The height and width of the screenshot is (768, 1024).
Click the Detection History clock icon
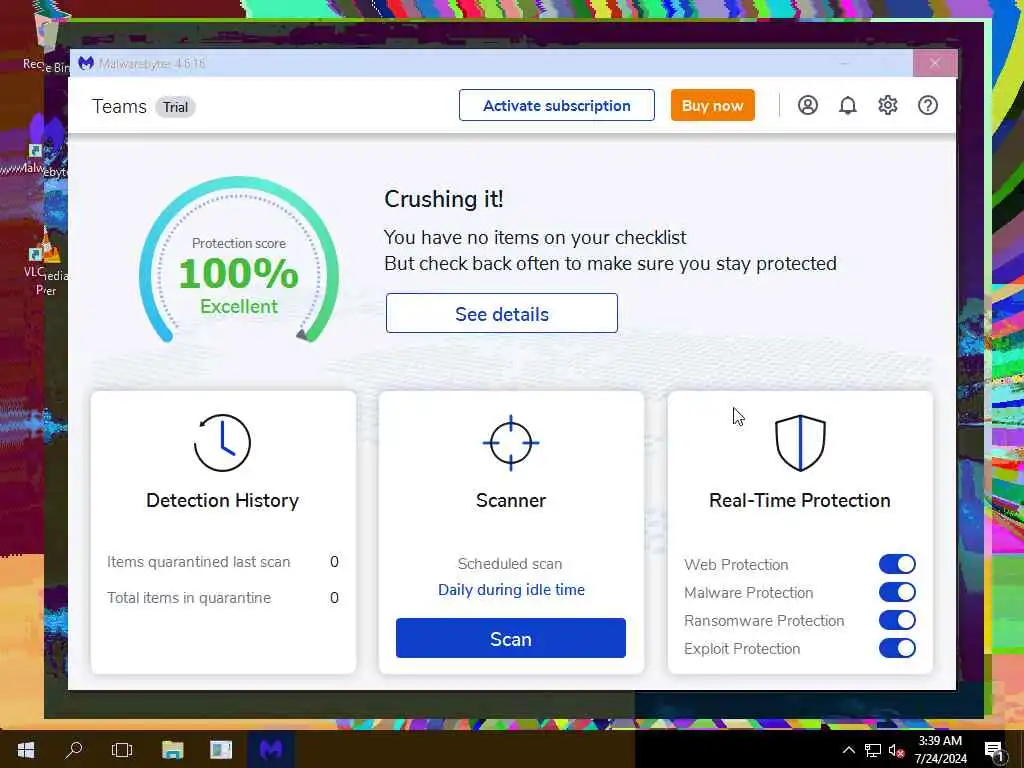pos(222,443)
